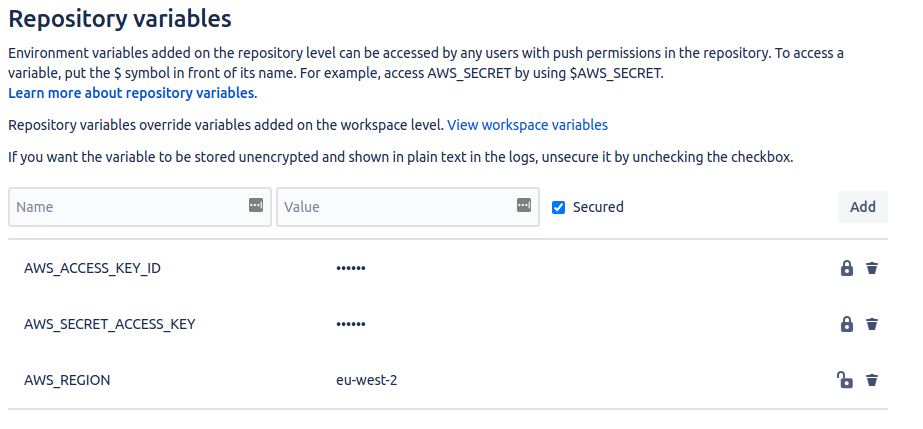
Task: Click the lock icon for AWS_SECRET_ACCESS_KEY
Action: (x=846, y=324)
